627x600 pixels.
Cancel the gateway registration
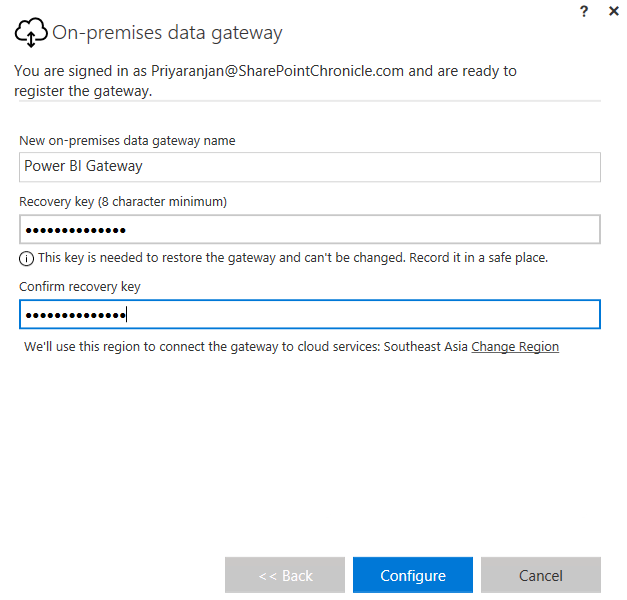(x=541, y=575)
